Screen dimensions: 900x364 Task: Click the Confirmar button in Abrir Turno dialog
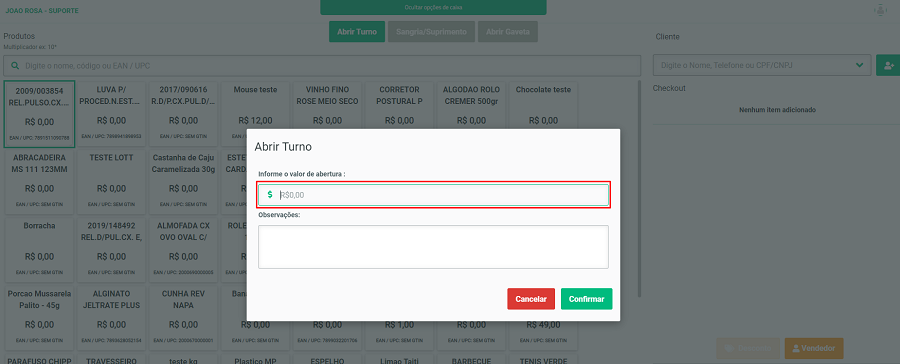587,299
